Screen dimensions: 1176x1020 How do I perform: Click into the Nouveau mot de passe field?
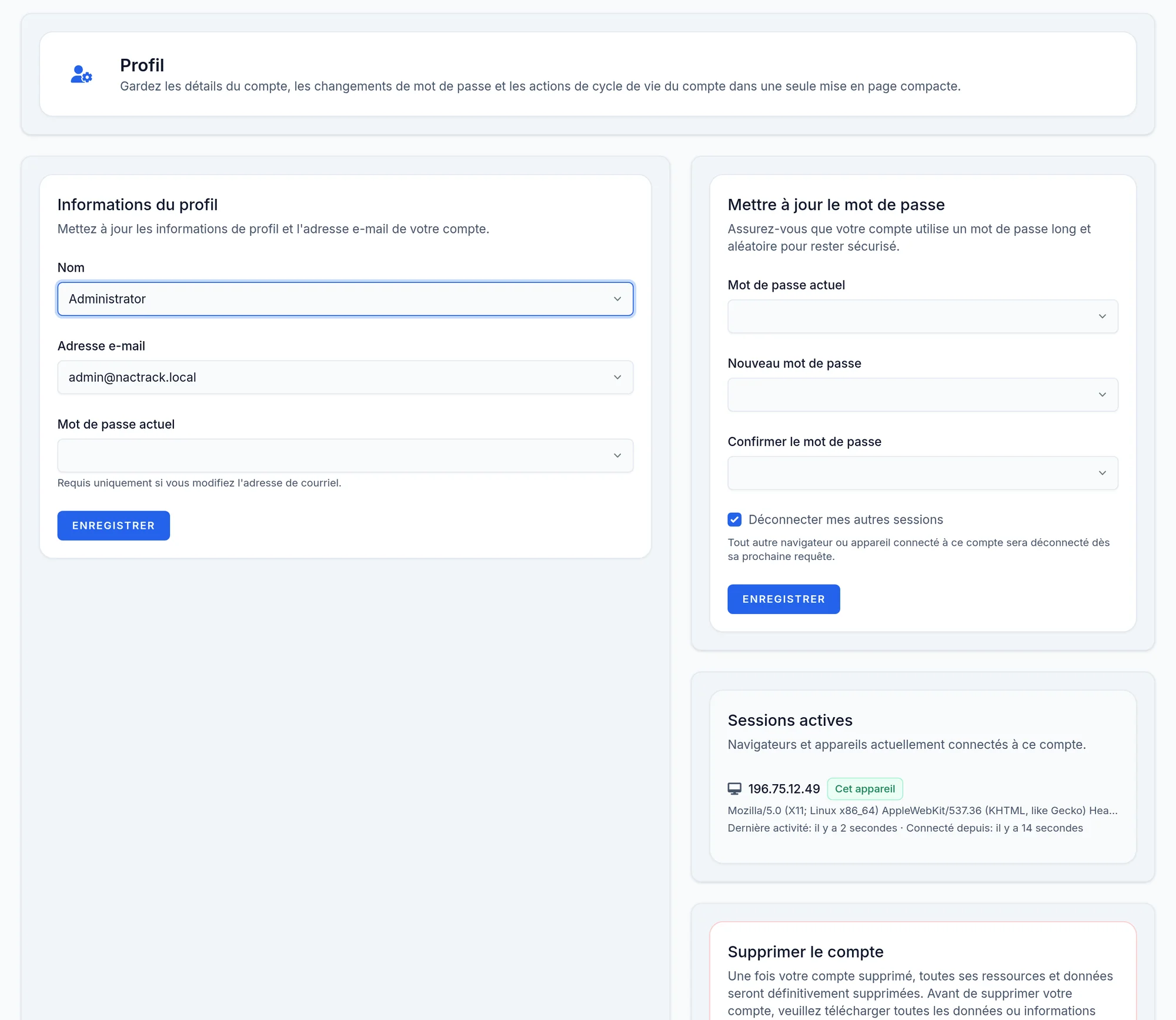click(923, 395)
